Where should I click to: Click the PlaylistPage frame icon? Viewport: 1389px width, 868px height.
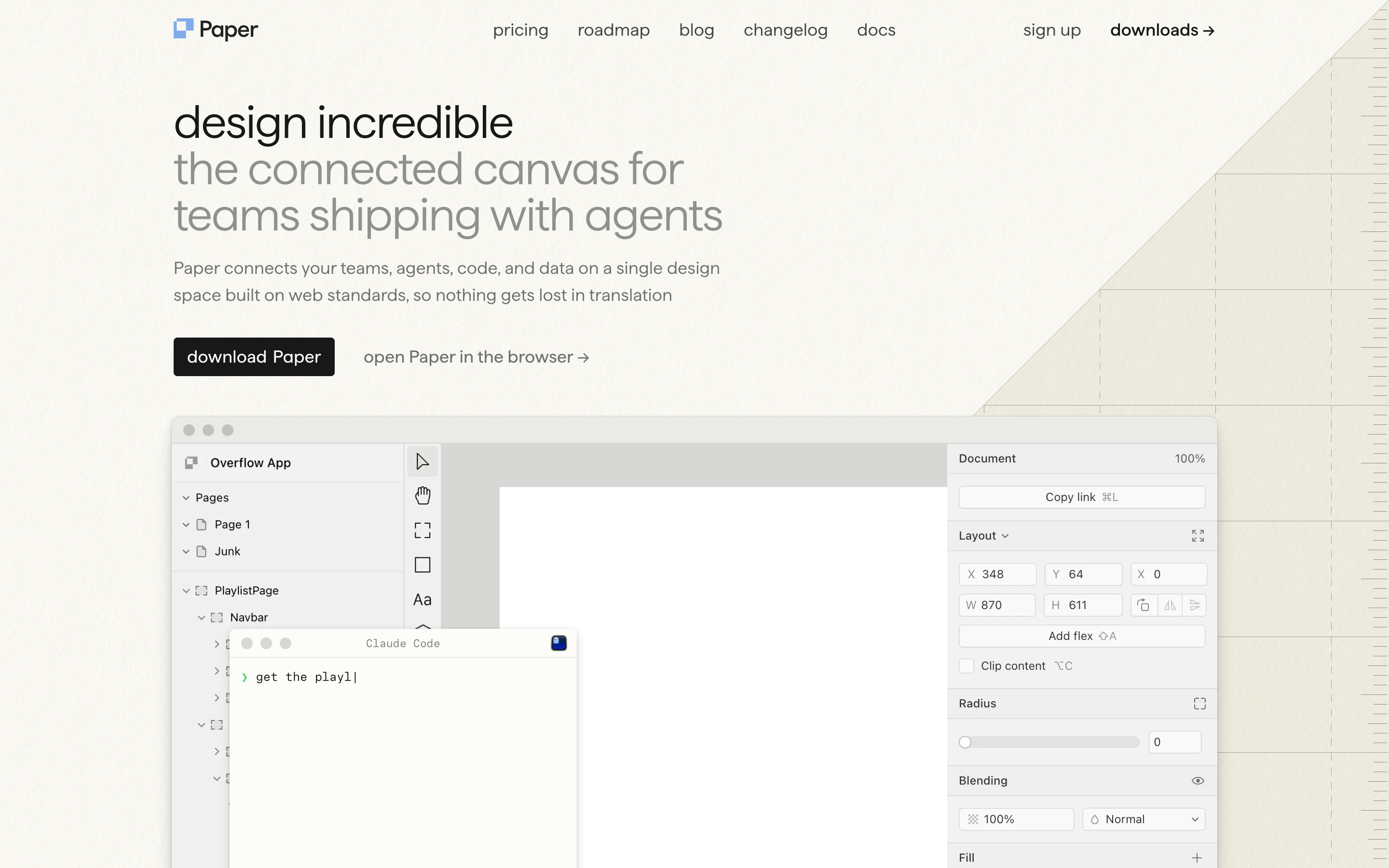pos(202,591)
